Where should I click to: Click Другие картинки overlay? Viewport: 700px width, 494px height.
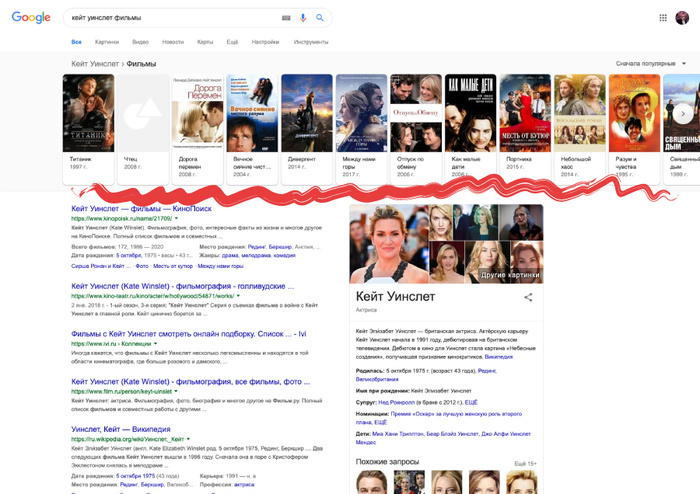(510, 275)
